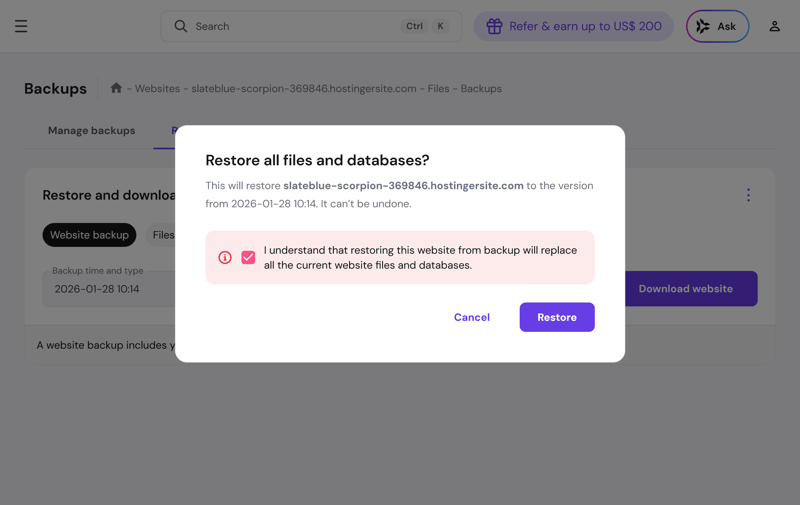The height and width of the screenshot is (505, 800).
Task: Open the Ask AI assistant
Action: pyautogui.click(x=717, y=26)
